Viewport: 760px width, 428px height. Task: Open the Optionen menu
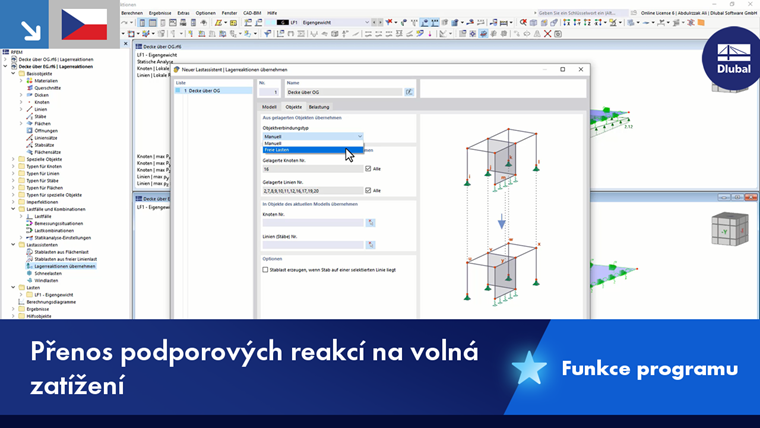(206, 13)
